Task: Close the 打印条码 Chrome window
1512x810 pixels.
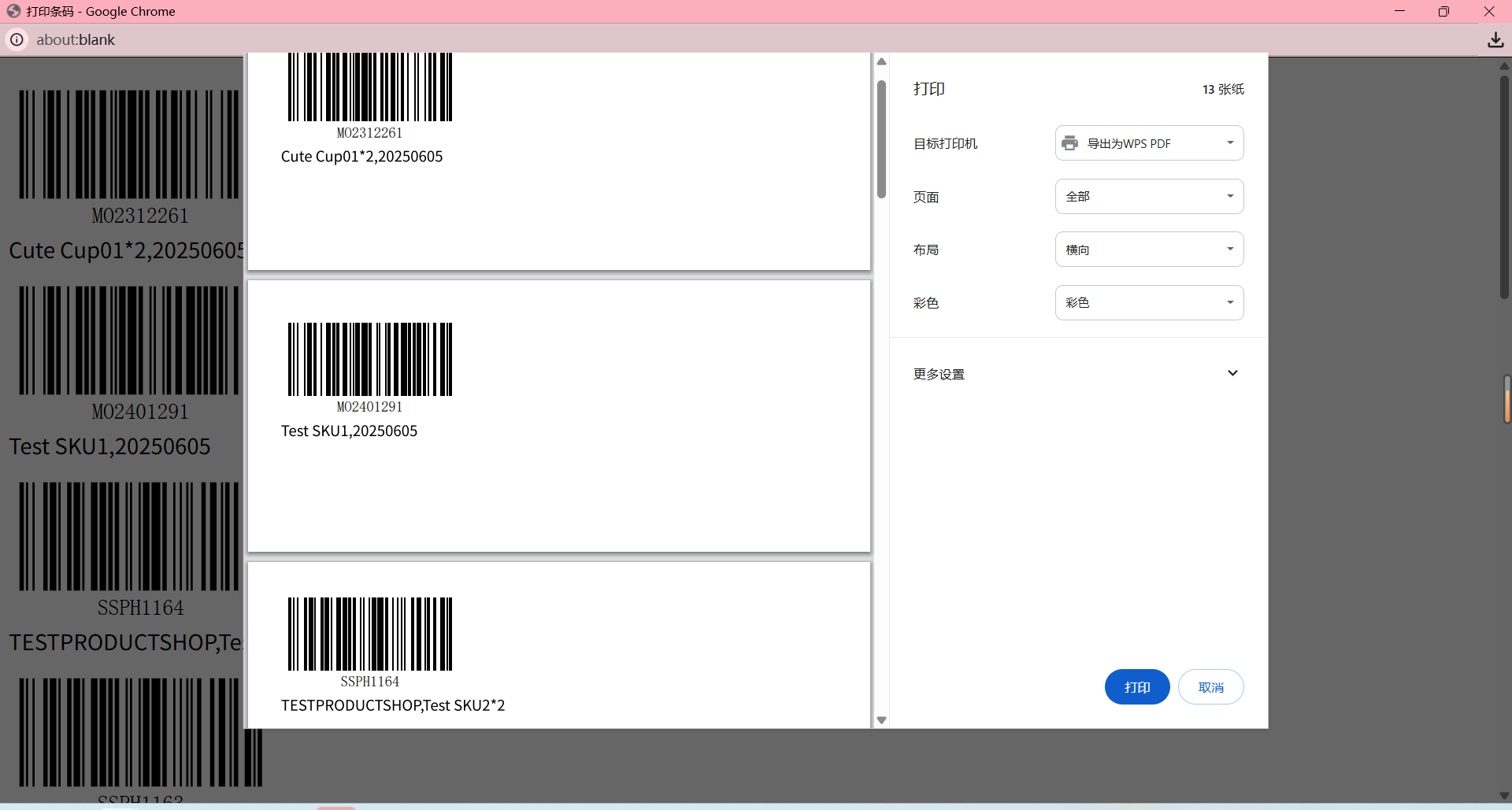Action: tap(1489, 11)
